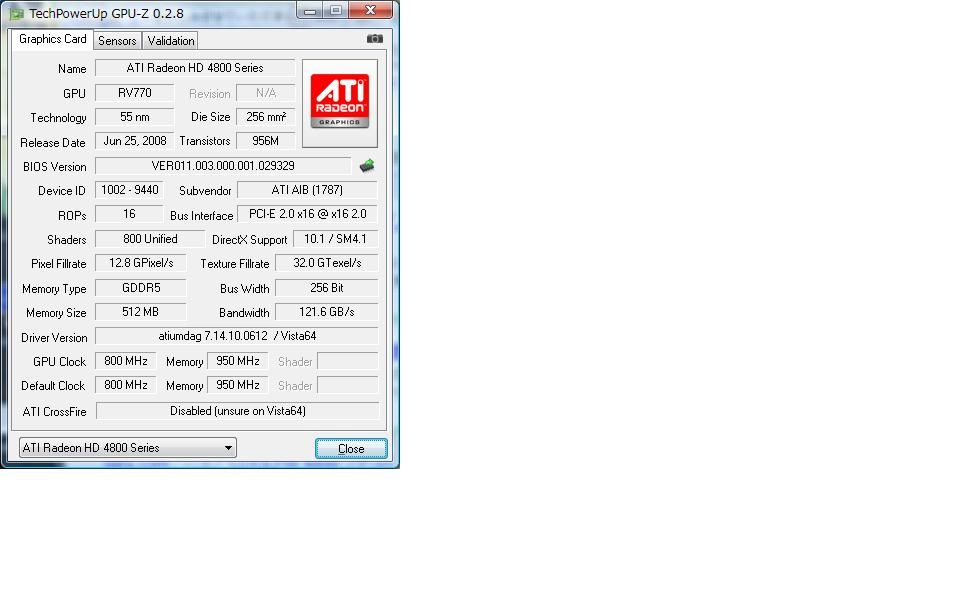Minimize the GPU-Z window
The width and height of the screenshot is (960, 600).
[x=310, y=10]
